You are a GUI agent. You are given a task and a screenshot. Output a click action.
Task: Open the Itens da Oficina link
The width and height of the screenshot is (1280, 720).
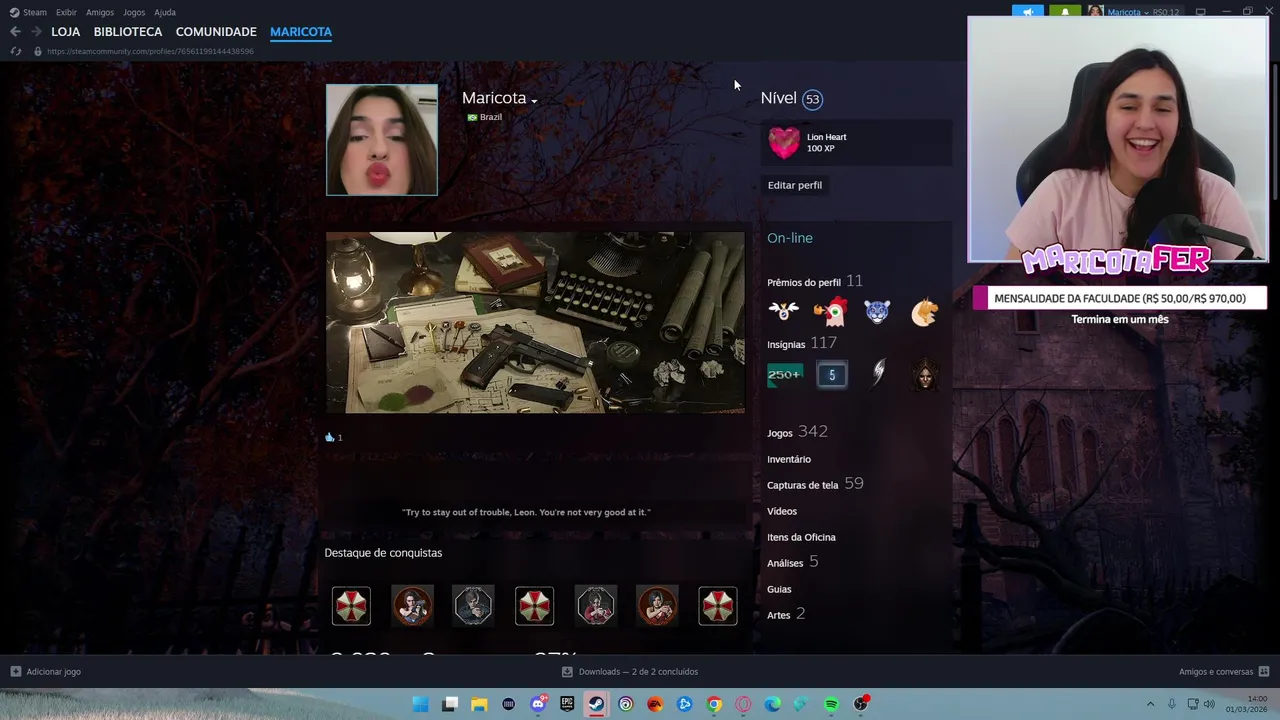pyautogui.click(x=801, y=537)
